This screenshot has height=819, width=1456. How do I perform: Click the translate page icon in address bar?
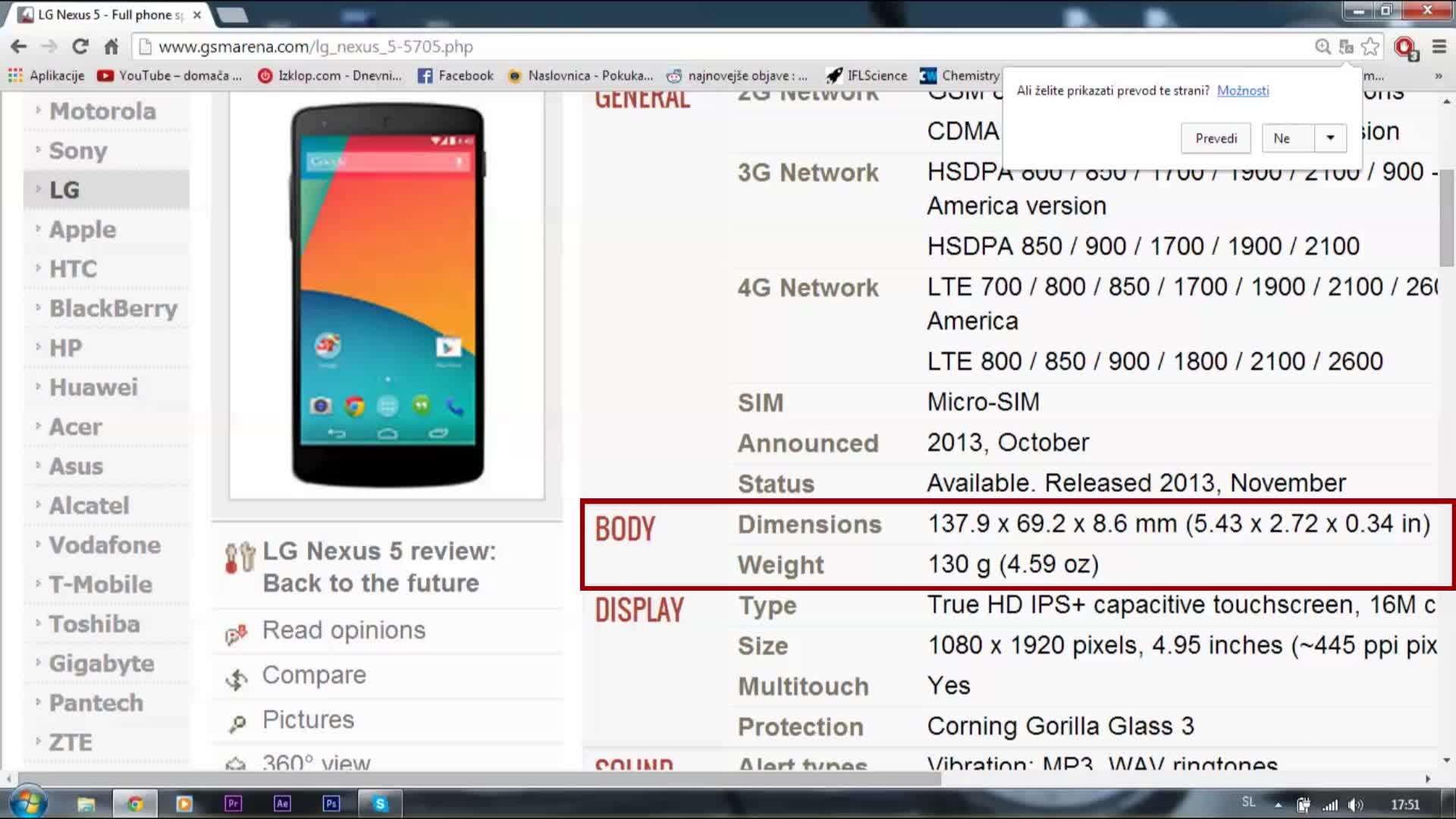coord(1346,47)
